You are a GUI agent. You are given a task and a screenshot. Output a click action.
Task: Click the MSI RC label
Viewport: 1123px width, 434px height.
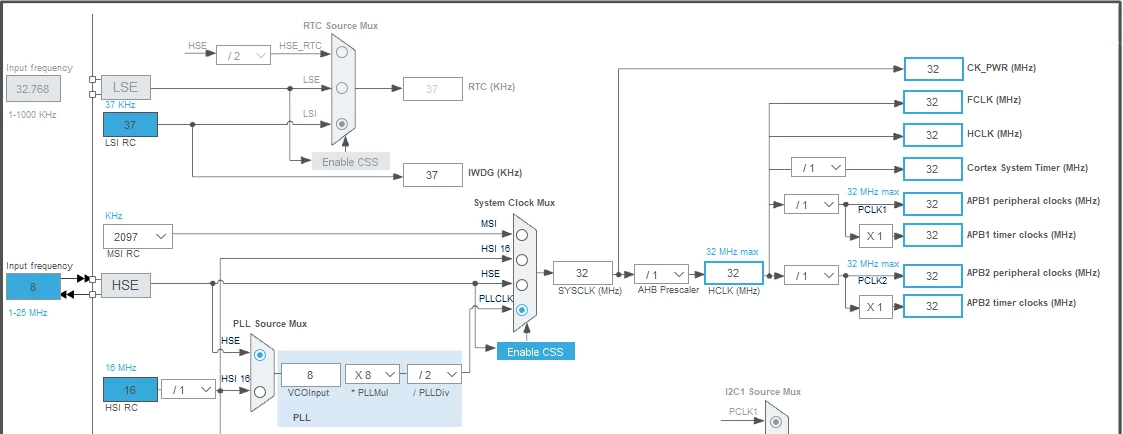click(122, 254)
